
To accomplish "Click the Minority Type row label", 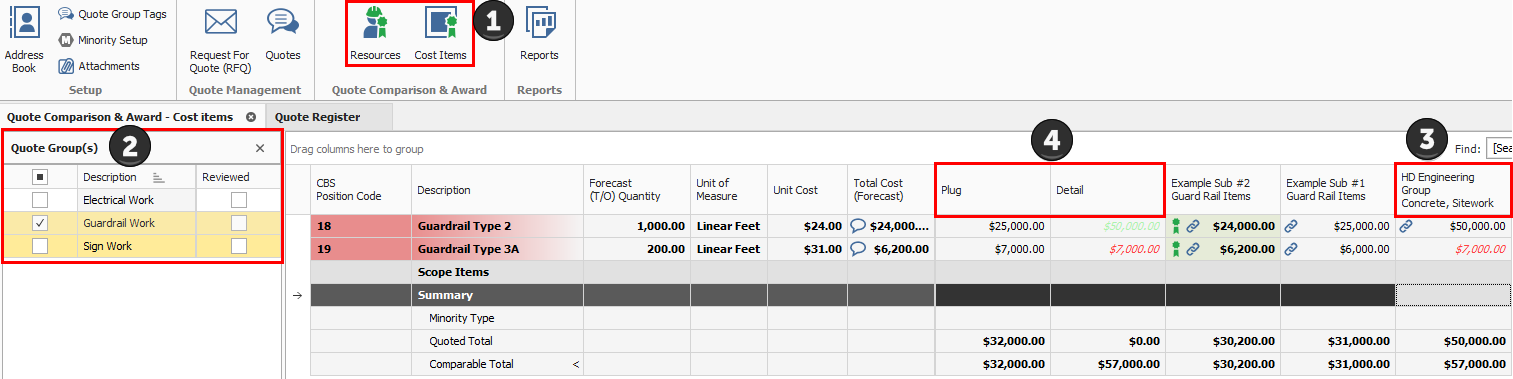I will tap(462, 318).
